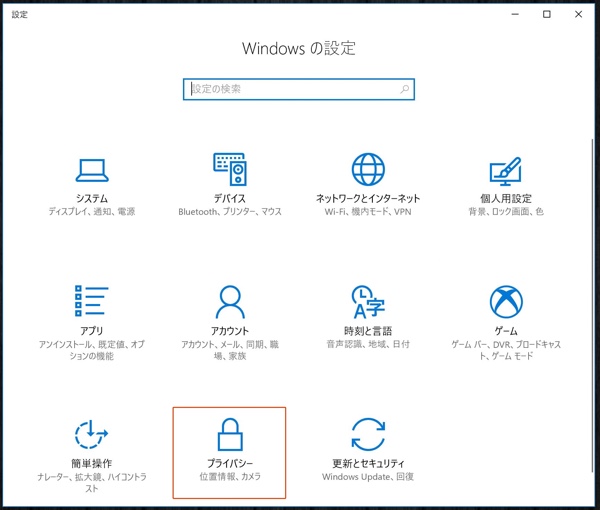This screenshot has width=600, height=510.
Task: Click the 簡単操作 title label
Action: (91, 463)
